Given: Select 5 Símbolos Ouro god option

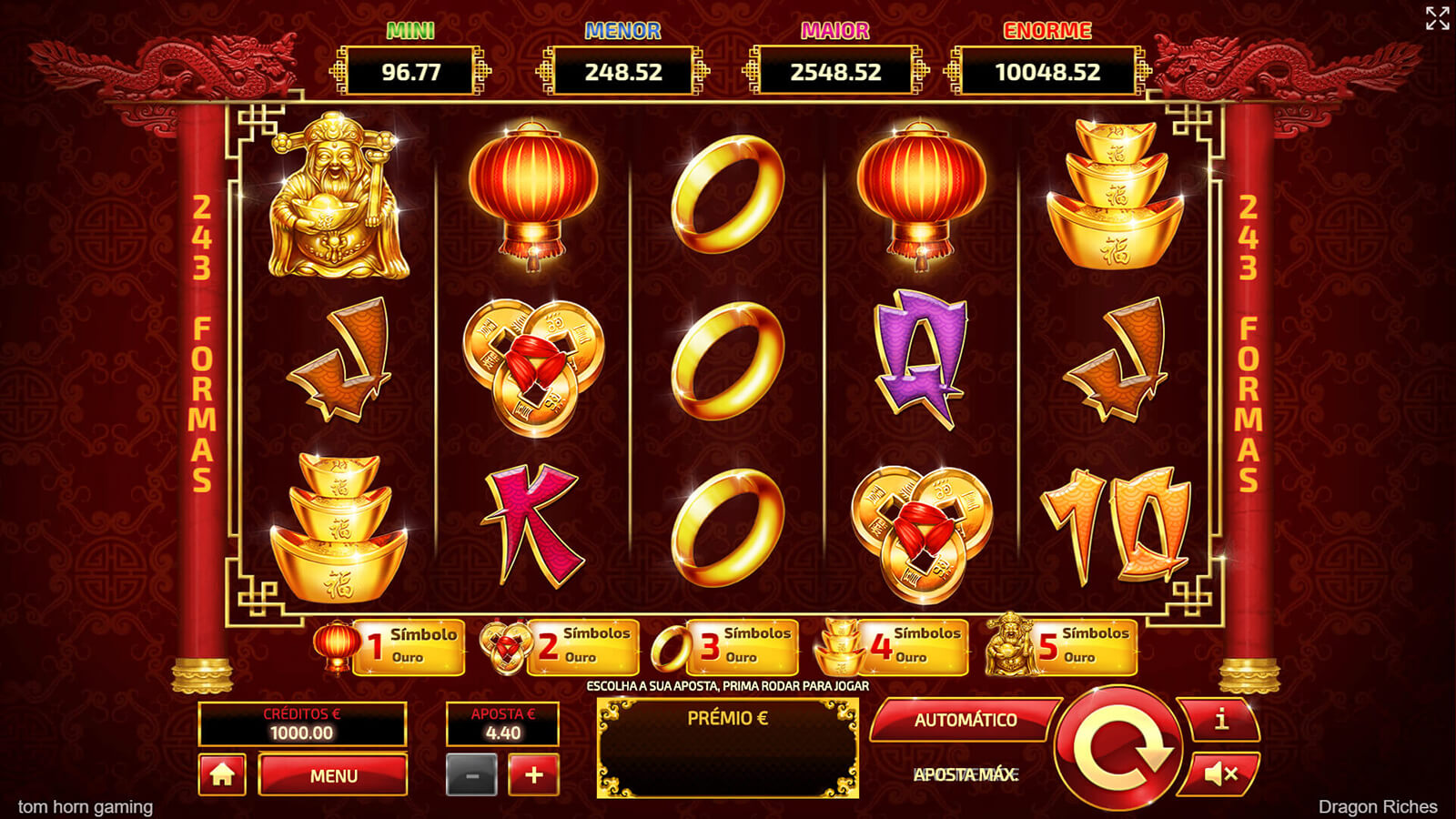Looking at the screenshot, I should [1061, 646].
